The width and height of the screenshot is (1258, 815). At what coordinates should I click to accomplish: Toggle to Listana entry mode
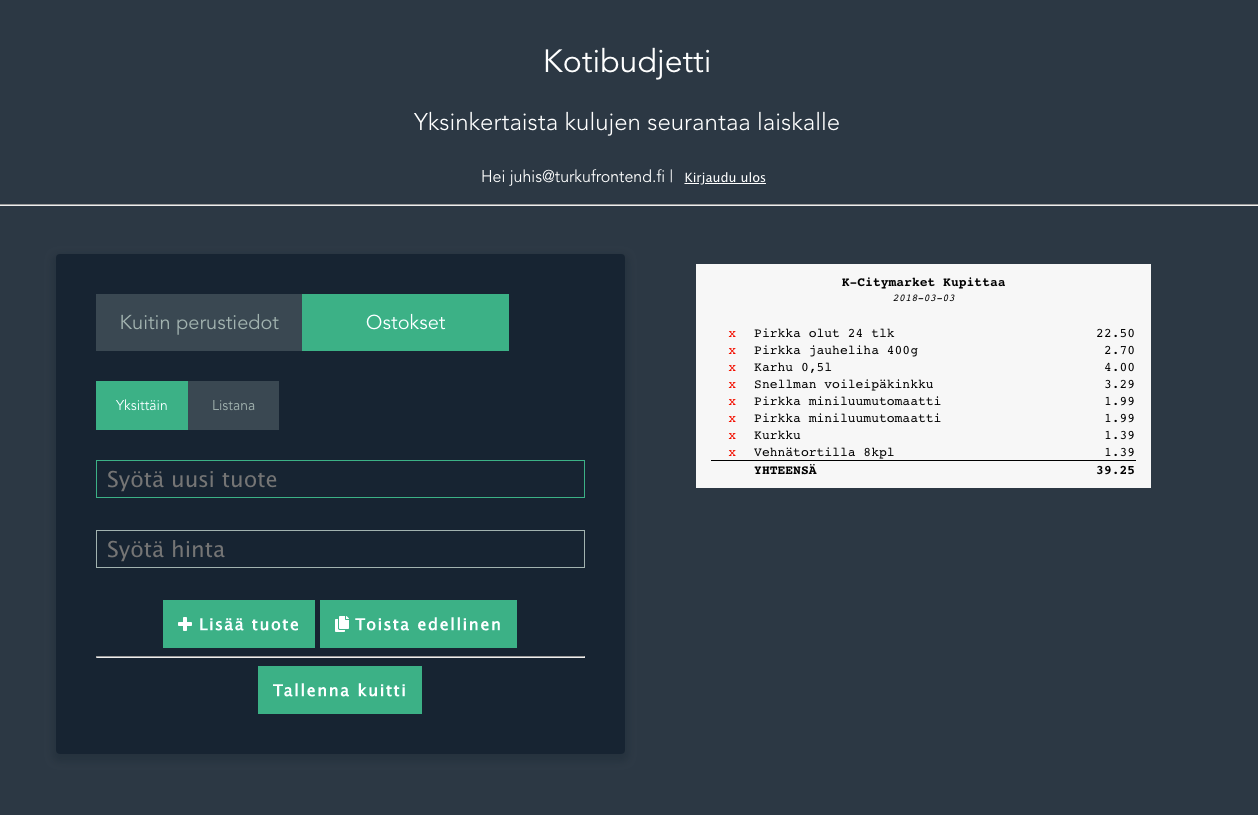(x=233, y=405)
